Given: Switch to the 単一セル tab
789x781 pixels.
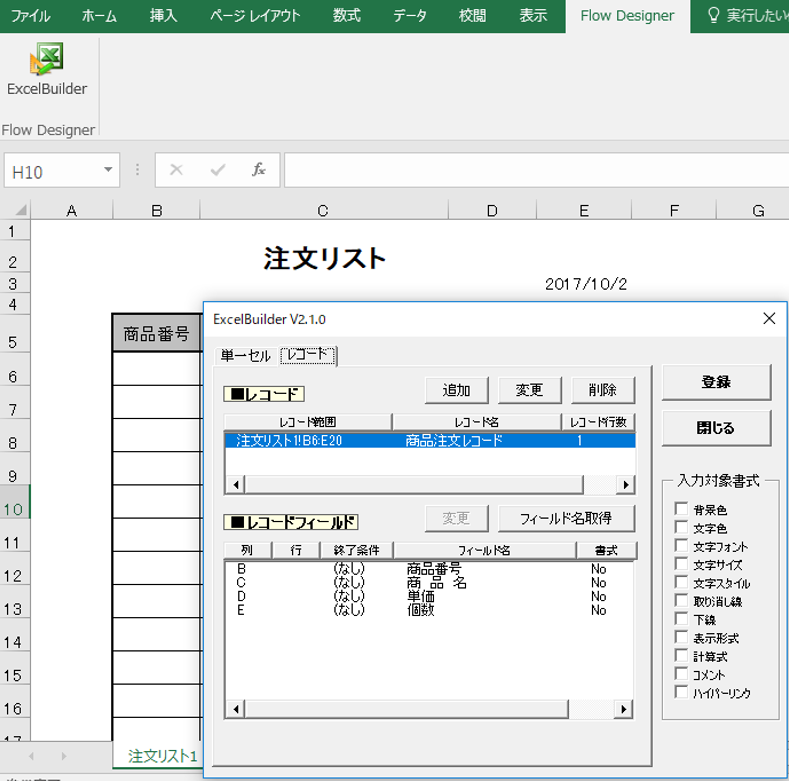Looking at the screenshot, I should [x=246, y=356].
